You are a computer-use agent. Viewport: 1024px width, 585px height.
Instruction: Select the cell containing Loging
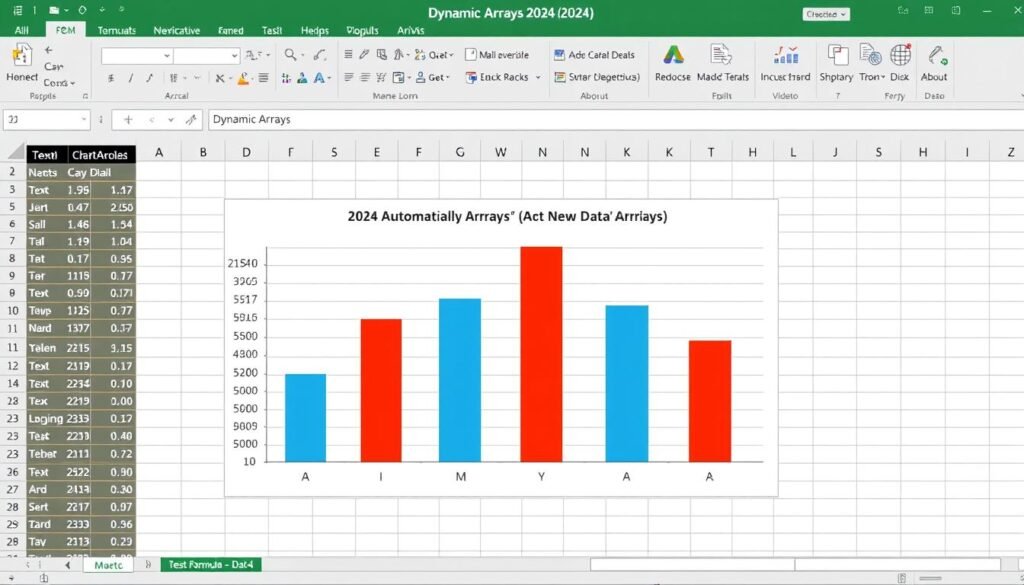click(x=45, y=419)
